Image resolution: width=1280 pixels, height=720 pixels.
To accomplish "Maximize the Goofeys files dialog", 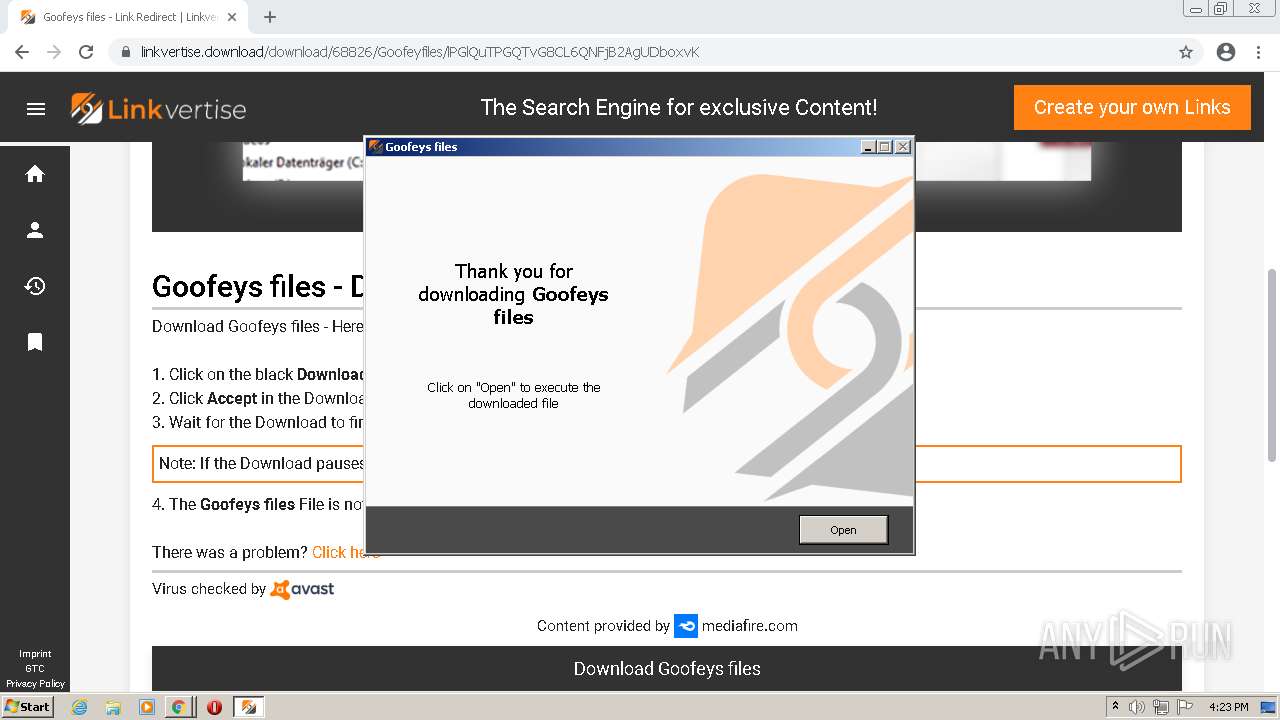I will pos(885,147).
